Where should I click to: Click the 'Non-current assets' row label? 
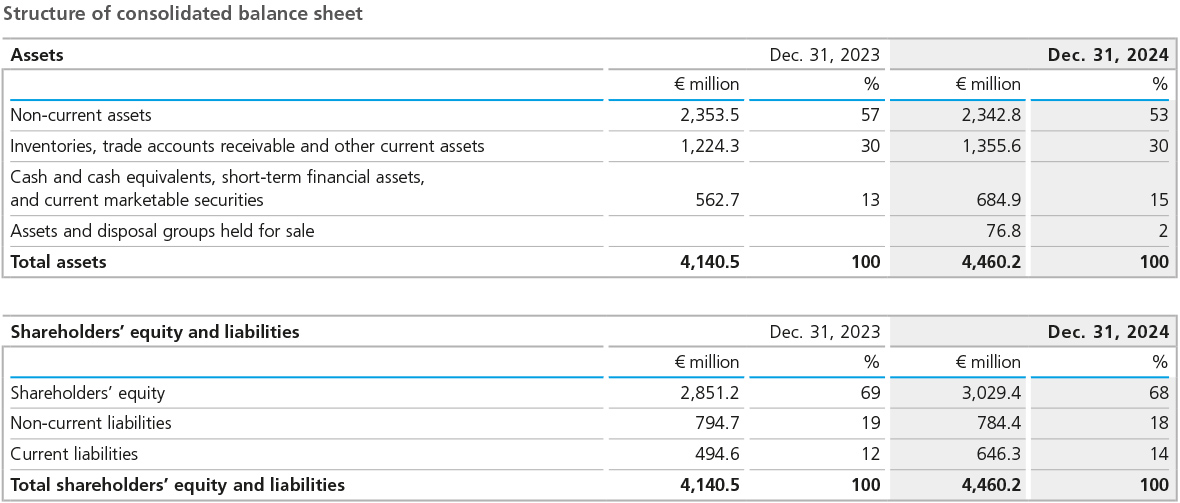pyautogui.click(x=81, y=115)
